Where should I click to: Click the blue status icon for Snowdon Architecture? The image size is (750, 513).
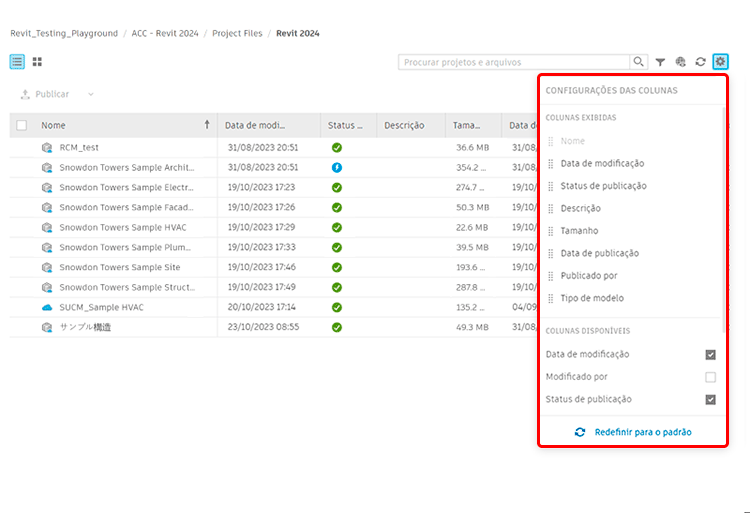click(337, 167)
